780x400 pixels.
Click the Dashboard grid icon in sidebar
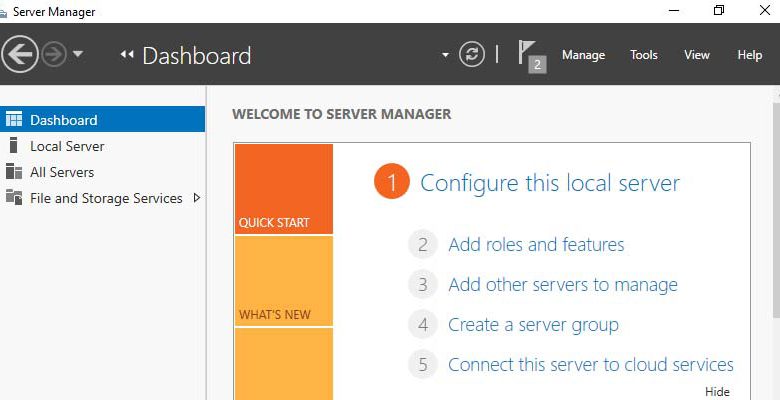pos(14,119)
